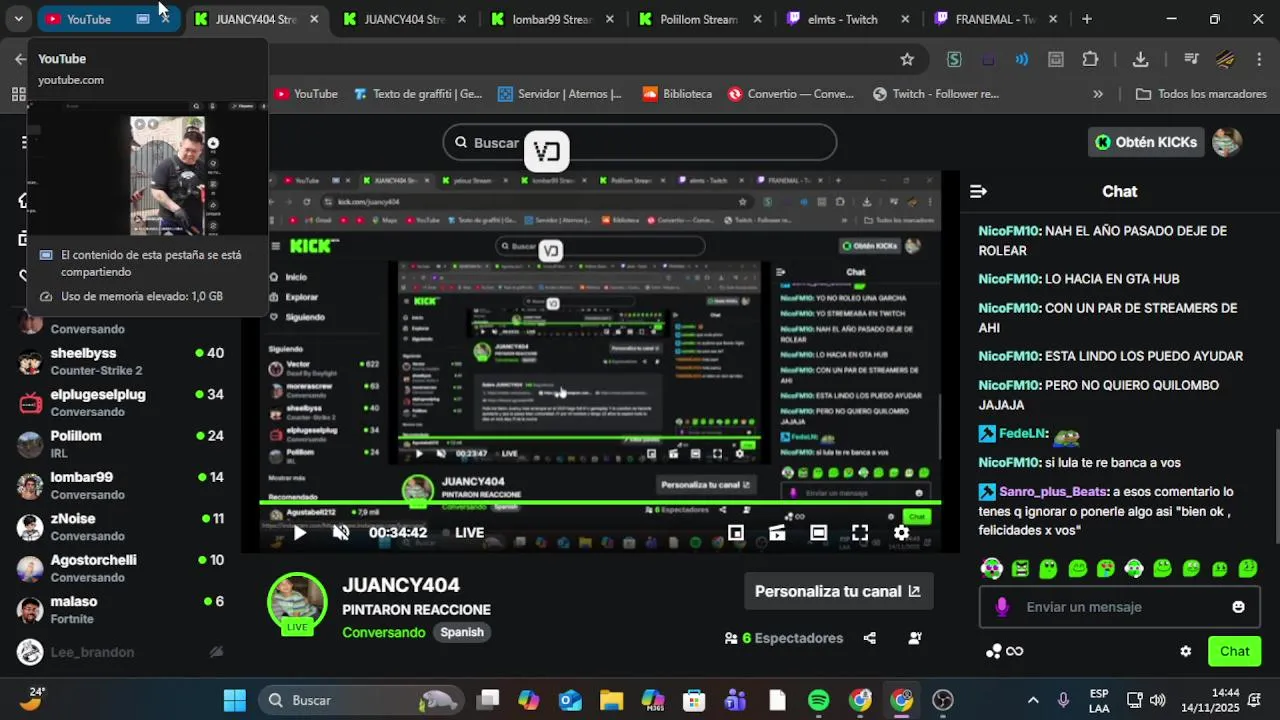Click Obtén KICKs button
Viewport: 1280px width, 720px height.
coord(1146,142)
